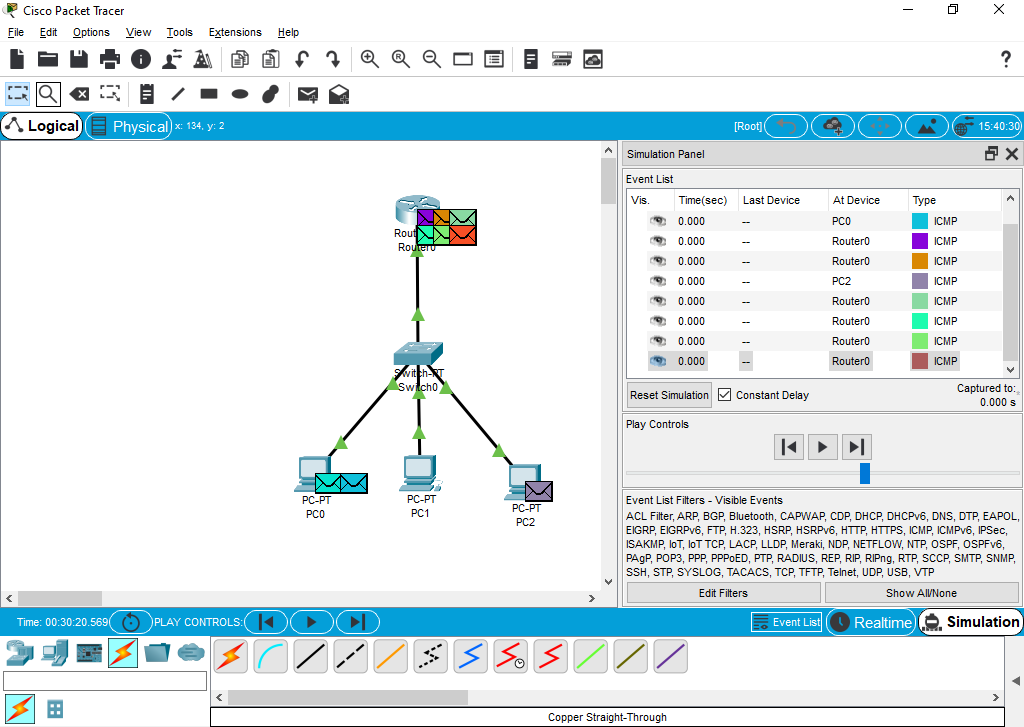Play the simulation in the Play Controls panel
1024x727 pixels.
tap(822, 447)
